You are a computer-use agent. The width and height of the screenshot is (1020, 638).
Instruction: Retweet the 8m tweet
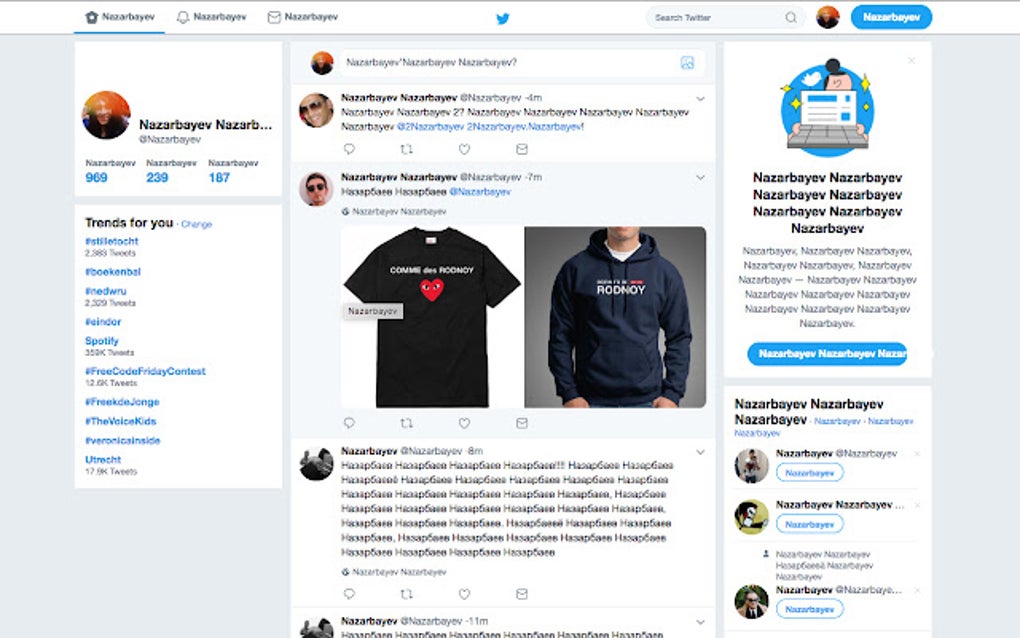click(x=407, y=594)
